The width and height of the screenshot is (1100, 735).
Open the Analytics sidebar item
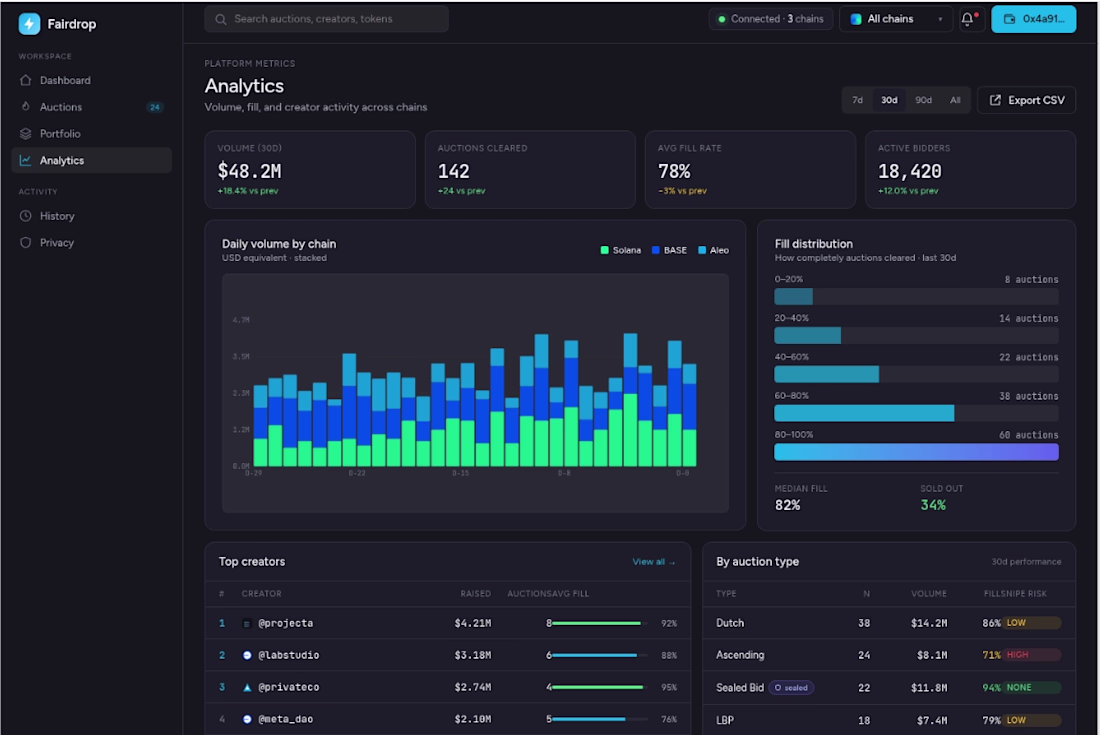pyautogui.click(x=92, y=160)
